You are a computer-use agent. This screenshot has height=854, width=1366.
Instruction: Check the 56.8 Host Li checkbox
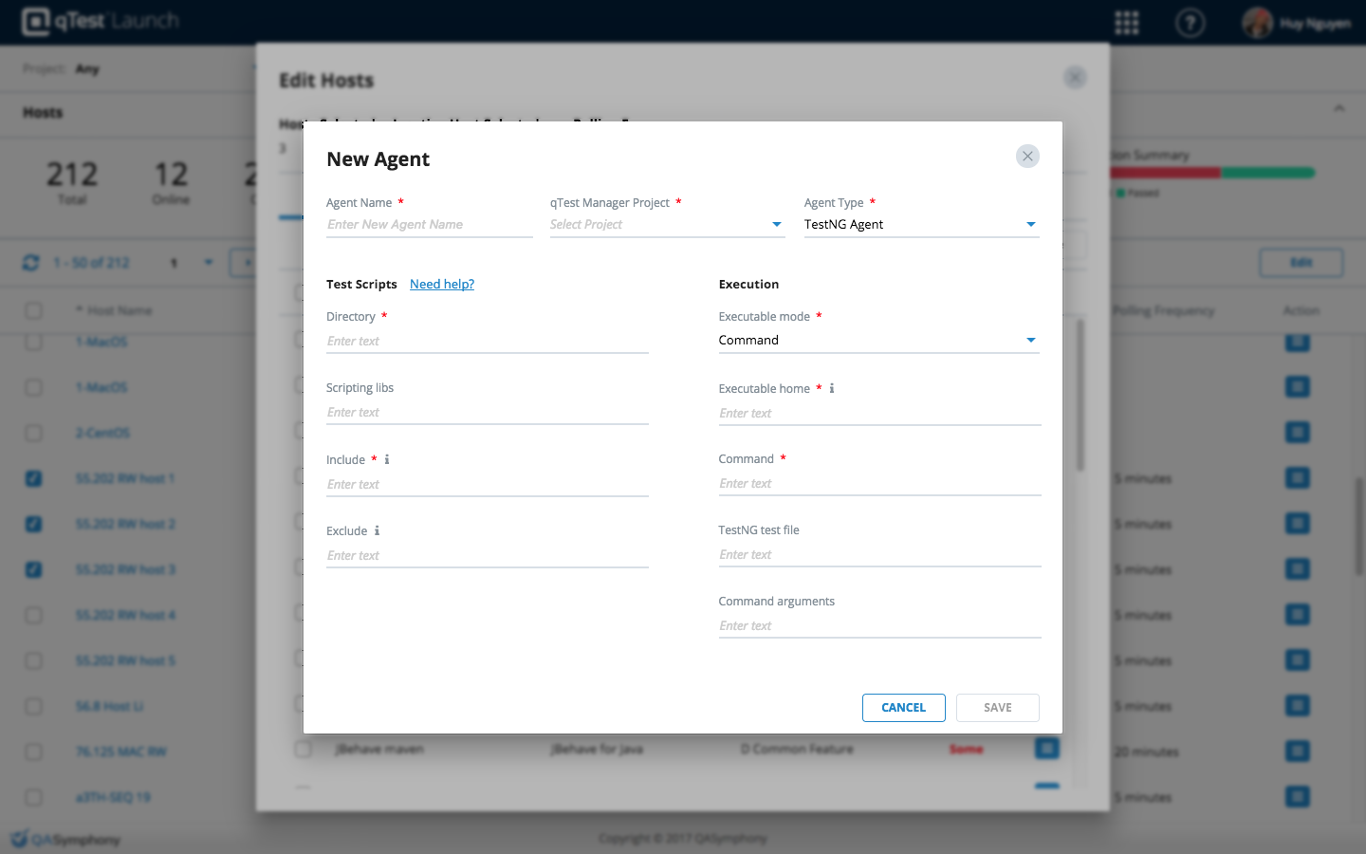pyautogui.click(x=34, y=706)
